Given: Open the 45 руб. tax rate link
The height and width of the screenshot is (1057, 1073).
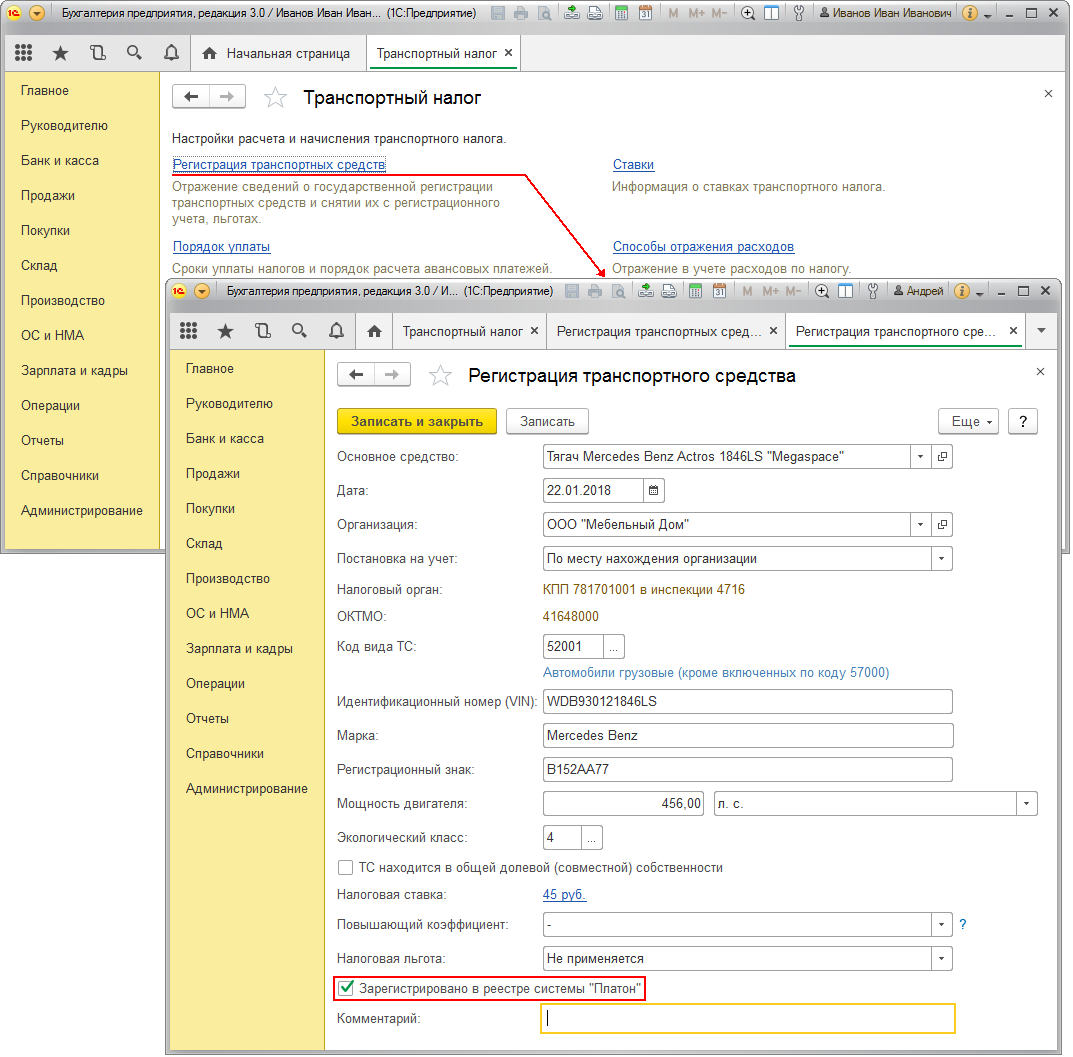Looking at the screenshot, I should [x=564, y=895].
